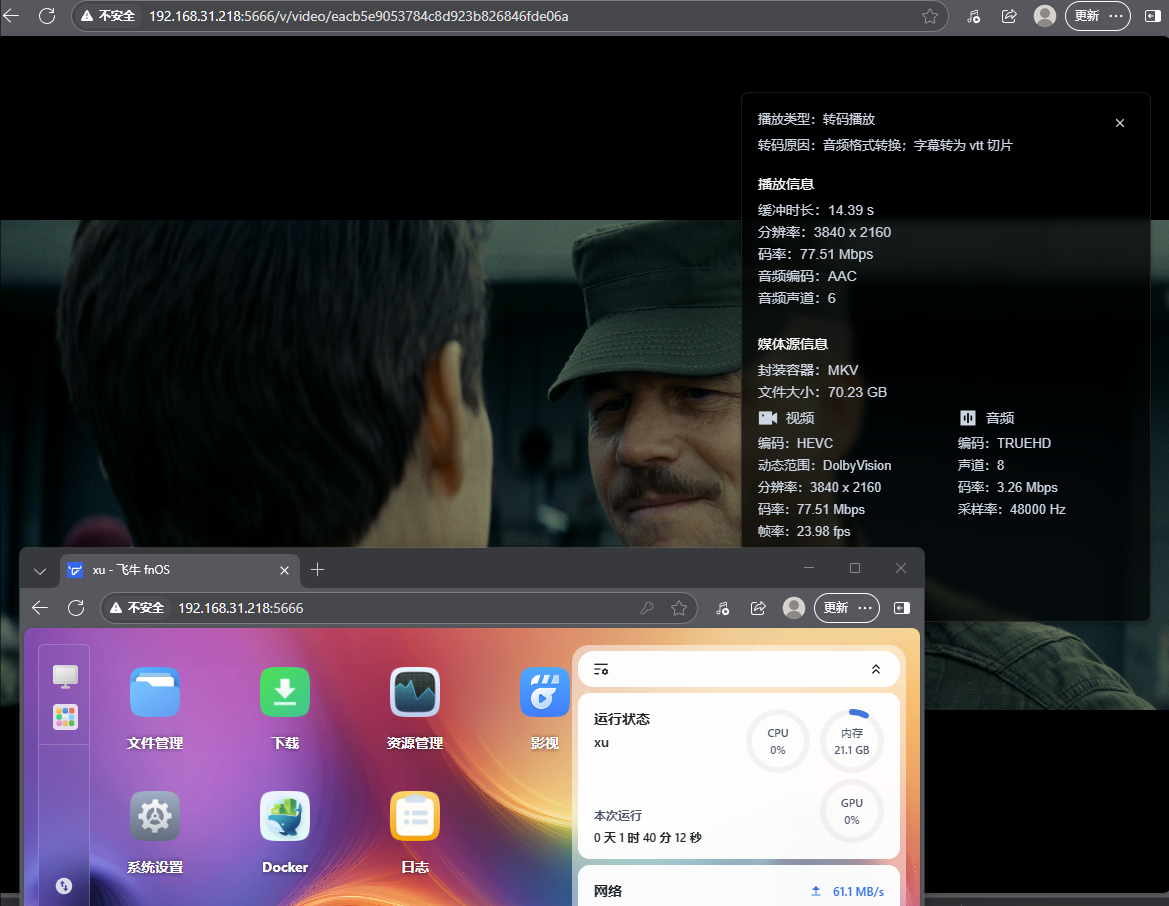Click the 更新 button in the video window
Viewport: 1169px width, 906px height.
[x=1098, y=16]
